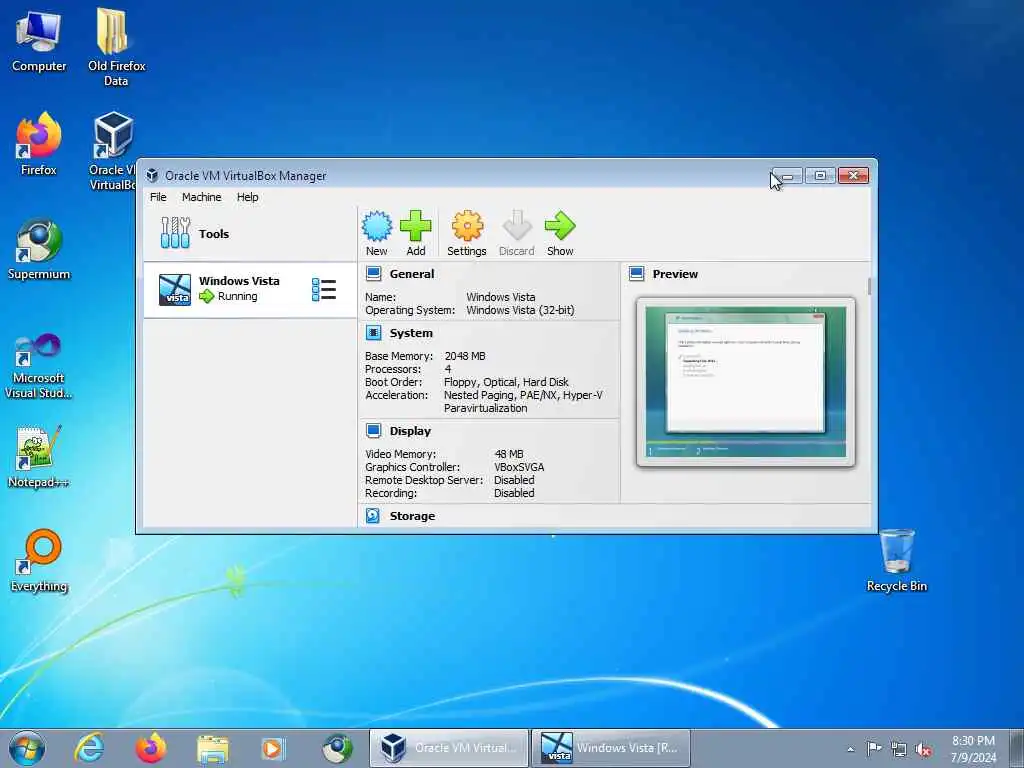Click the Action Center flag tray icon
The image size is (1024, 768).
coord(874,748)
